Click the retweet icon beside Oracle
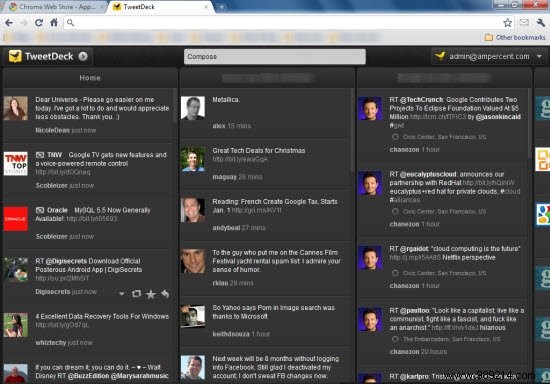This screenshot has width=550, height=384. coord(40,210)
